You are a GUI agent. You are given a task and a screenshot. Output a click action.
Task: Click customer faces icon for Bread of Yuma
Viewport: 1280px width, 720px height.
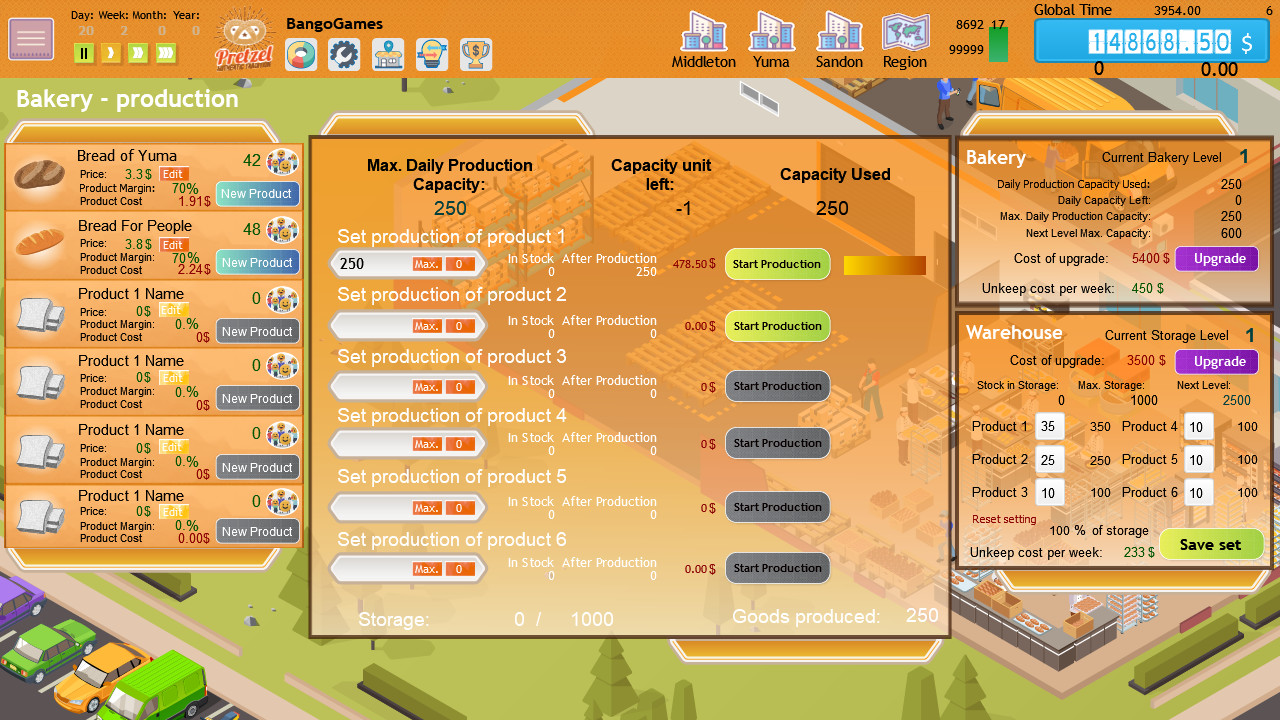pyautogui.click(x=283, y=162)
